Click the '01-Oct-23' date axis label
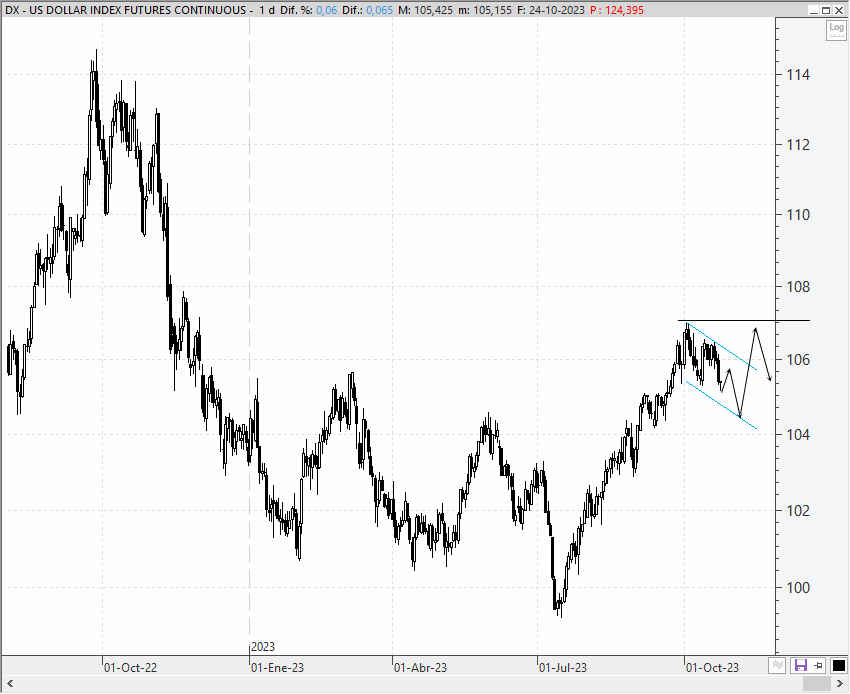The image size is (850, 694). click(x=712, y=667)
